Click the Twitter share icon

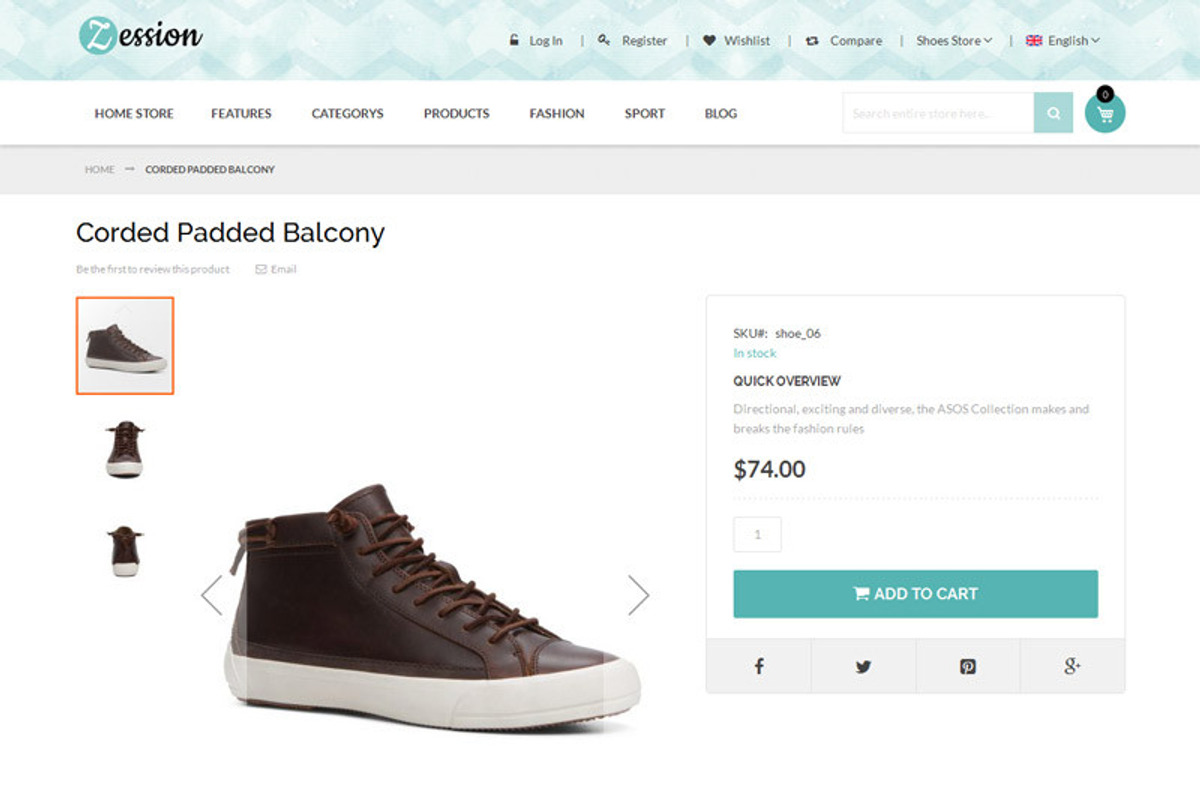[863, 666]
